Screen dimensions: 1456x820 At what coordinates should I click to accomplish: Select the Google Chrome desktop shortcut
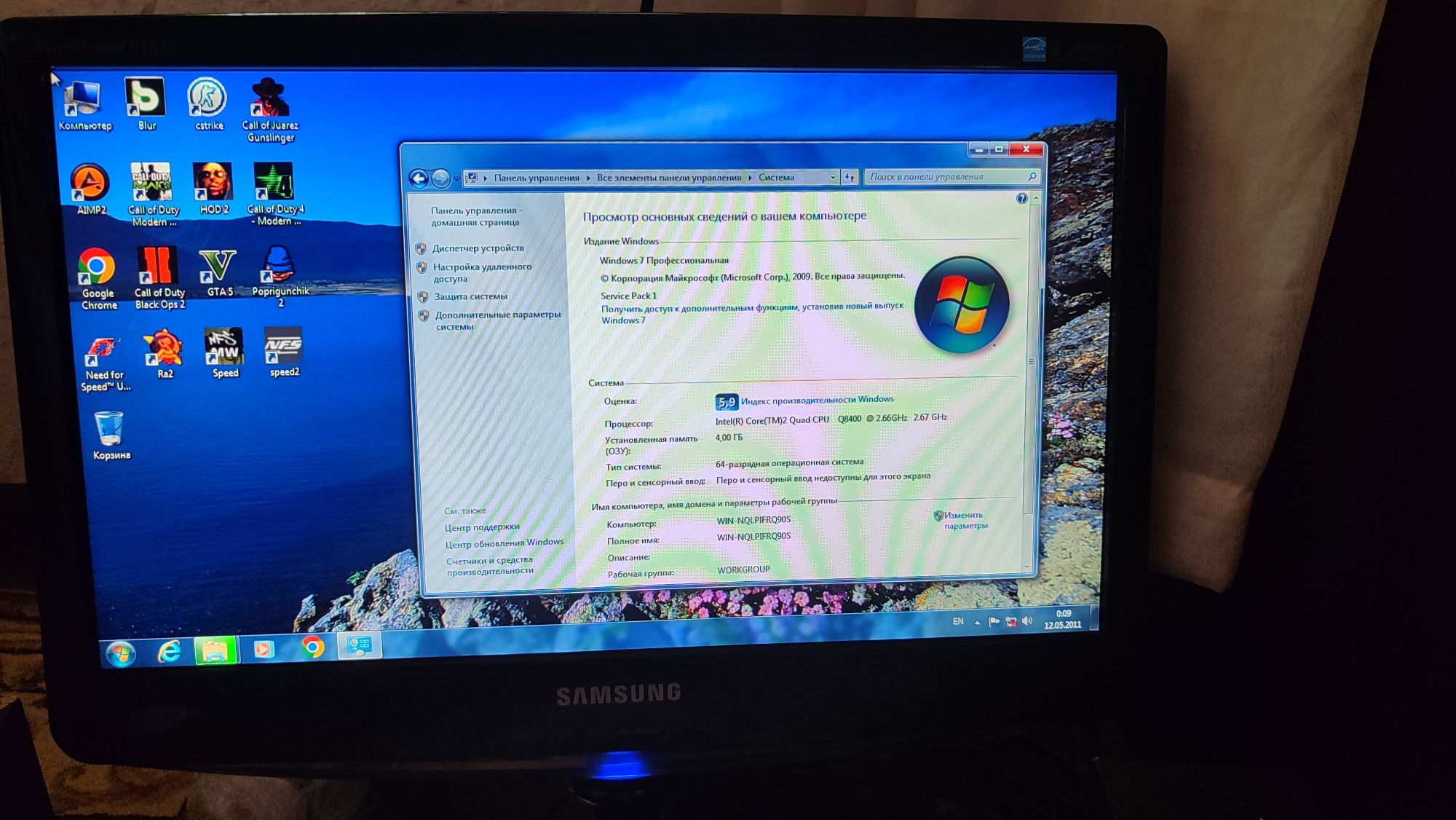click(98, 278)
